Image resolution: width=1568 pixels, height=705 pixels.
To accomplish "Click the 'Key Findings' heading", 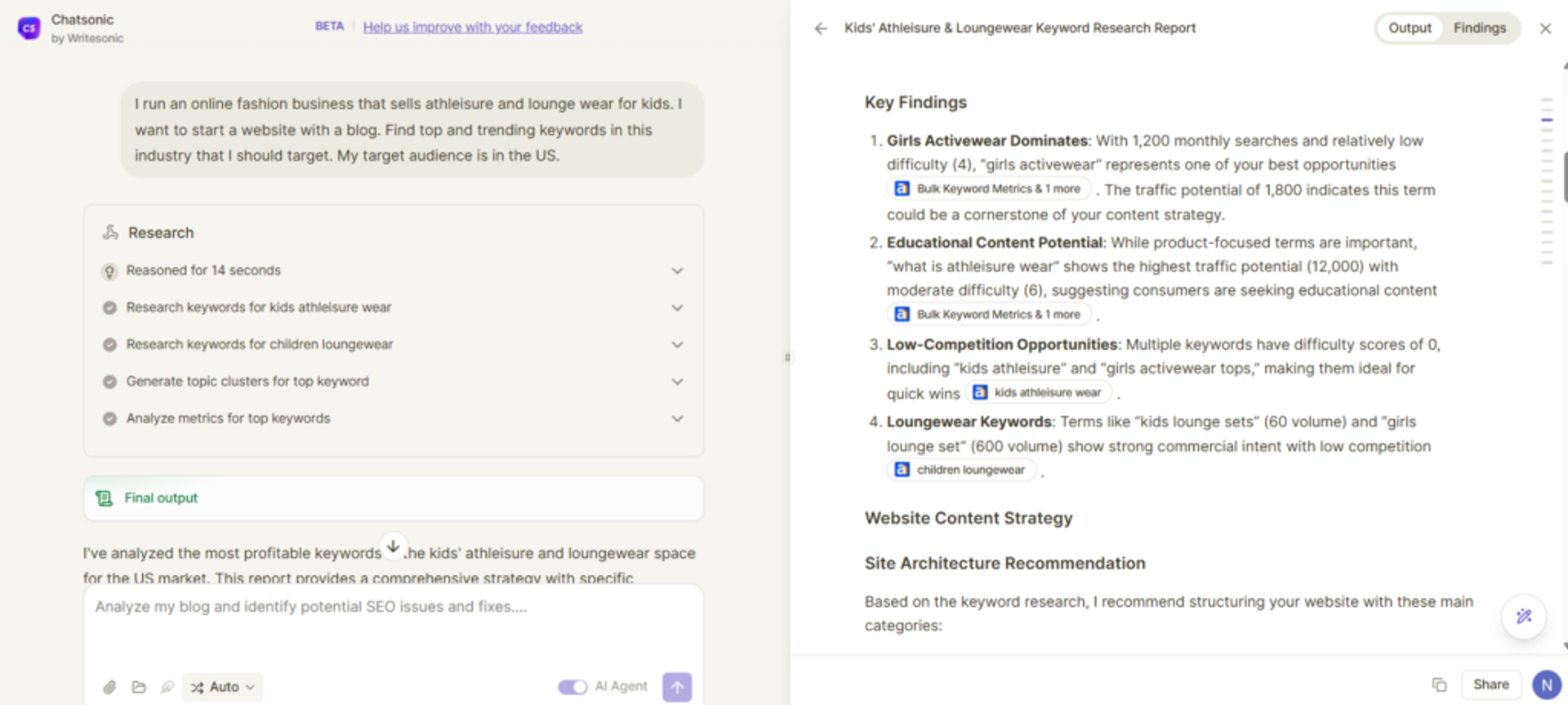I will [915, 102].
